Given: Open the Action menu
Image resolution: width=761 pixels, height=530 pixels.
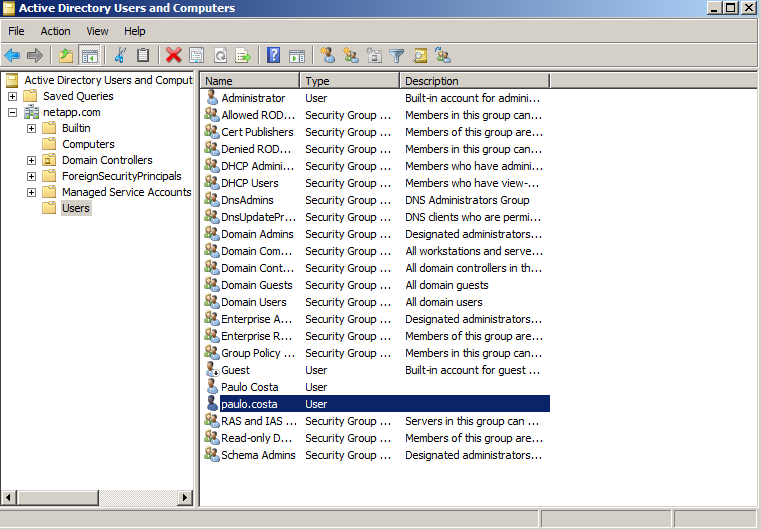Looking at the screenshot, I should pyautogui.click(x=55, y=31).
